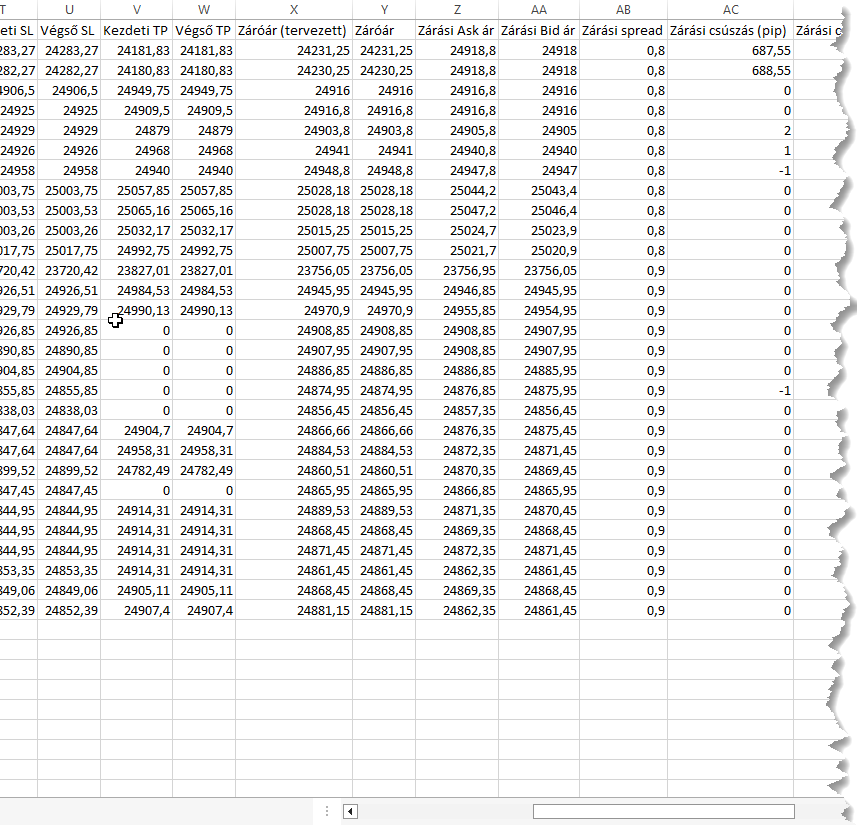Viewport: 857px width, 825px height.
Task: Select the cell 24852,39 in Végső SL column
Action: 69,611
